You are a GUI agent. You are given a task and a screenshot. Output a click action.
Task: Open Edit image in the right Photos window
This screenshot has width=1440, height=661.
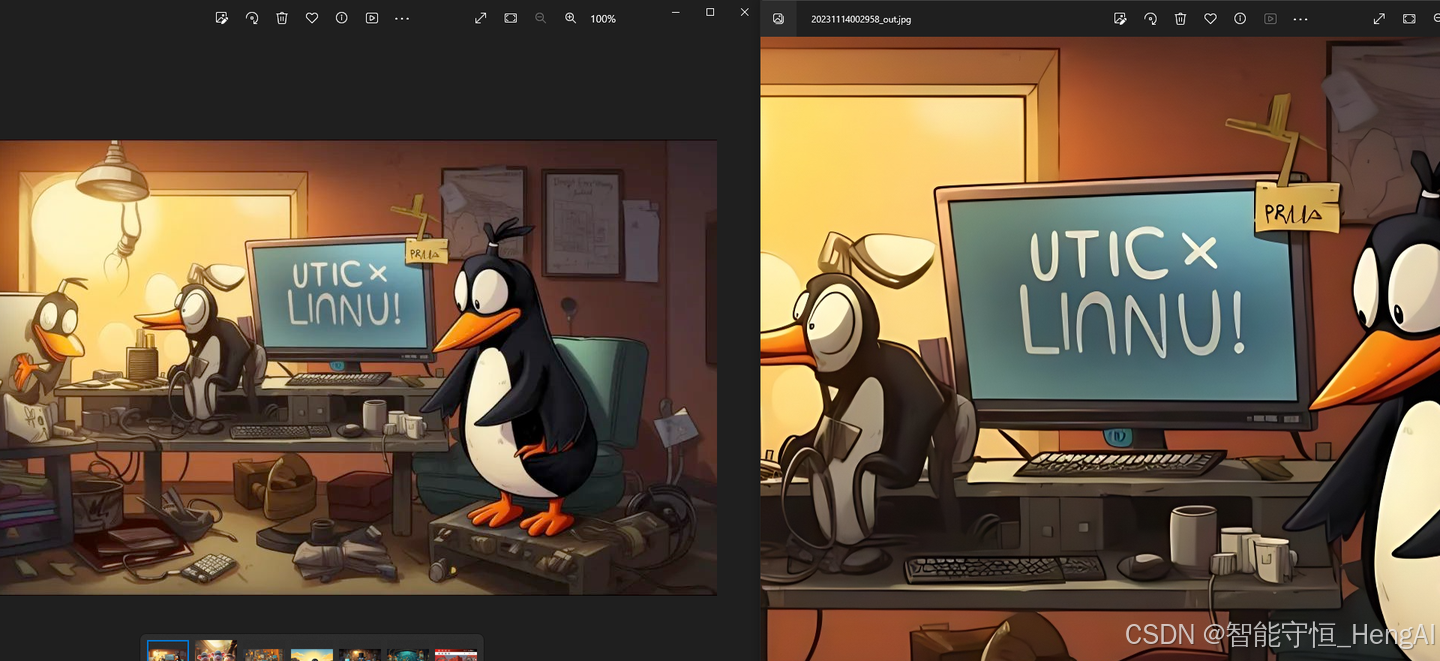(x=1121, y=18)
